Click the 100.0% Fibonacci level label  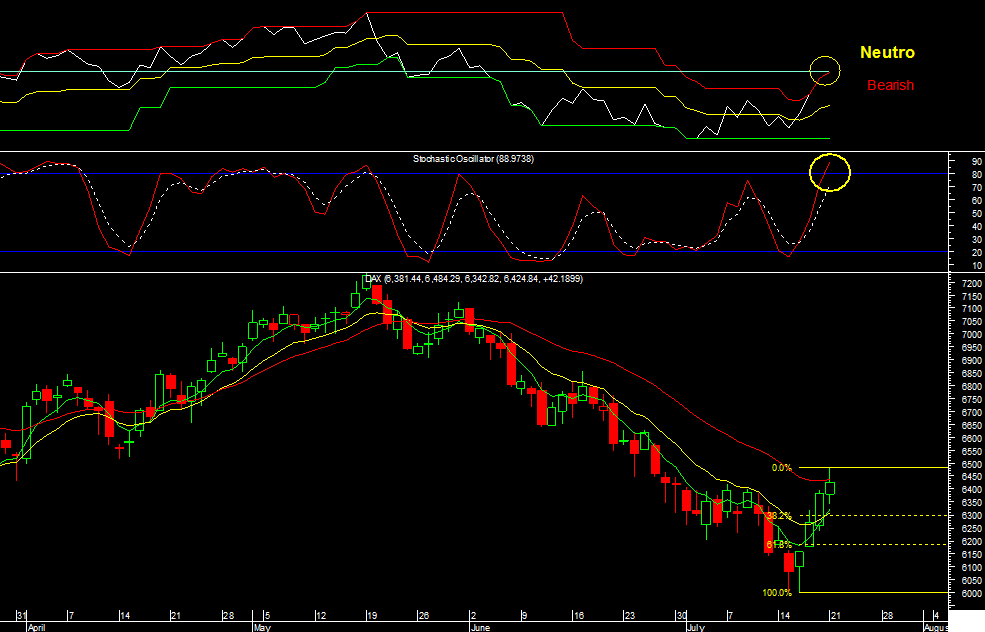click(776, 592)
